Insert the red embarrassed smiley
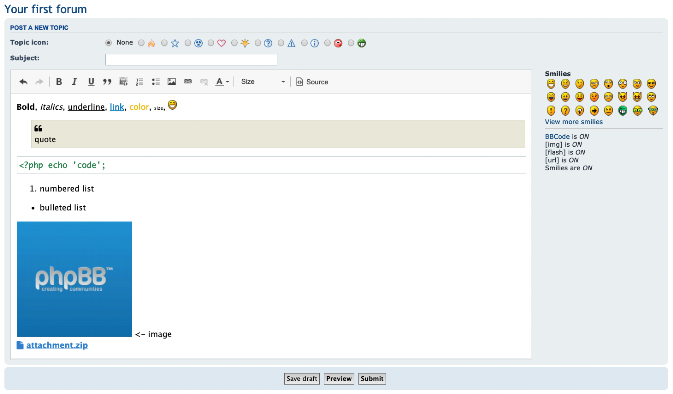 coord(594,97)
